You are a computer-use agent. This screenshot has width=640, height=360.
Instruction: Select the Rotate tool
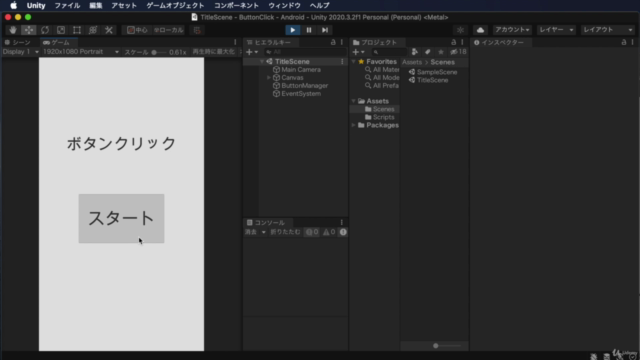(45, 30)
